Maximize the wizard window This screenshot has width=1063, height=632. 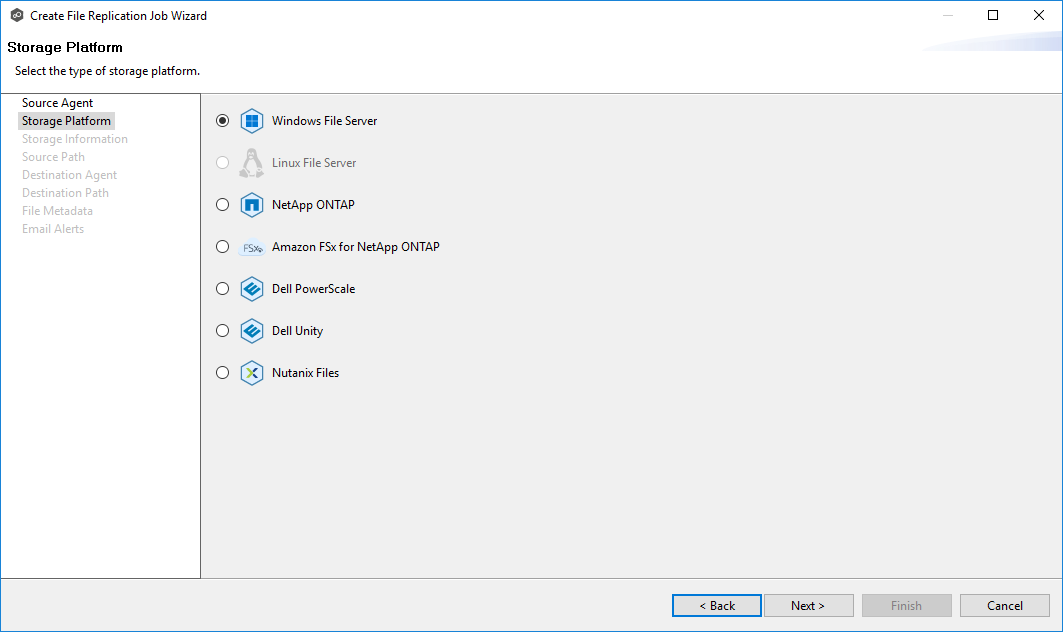pyautogui.click(x=993, y=15)
